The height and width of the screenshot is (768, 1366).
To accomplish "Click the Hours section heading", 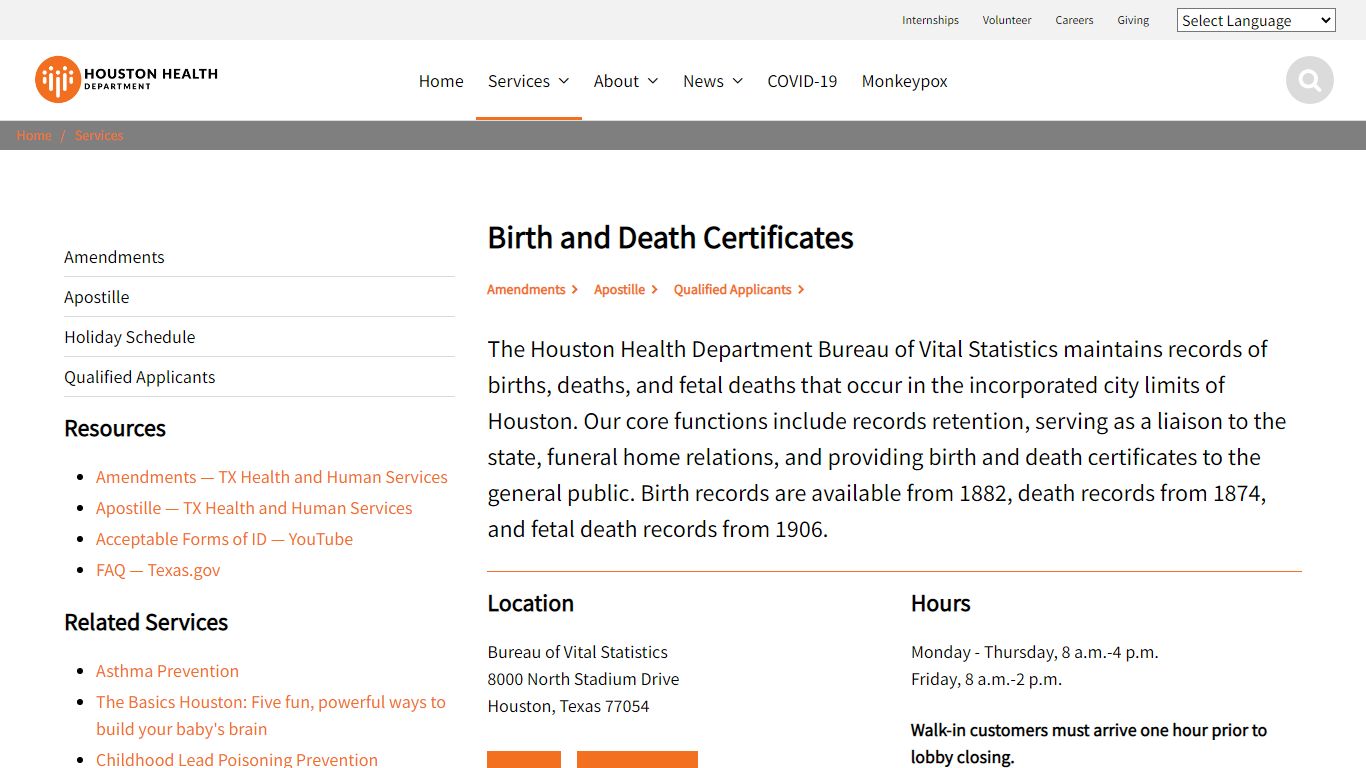I will point(940,603).
